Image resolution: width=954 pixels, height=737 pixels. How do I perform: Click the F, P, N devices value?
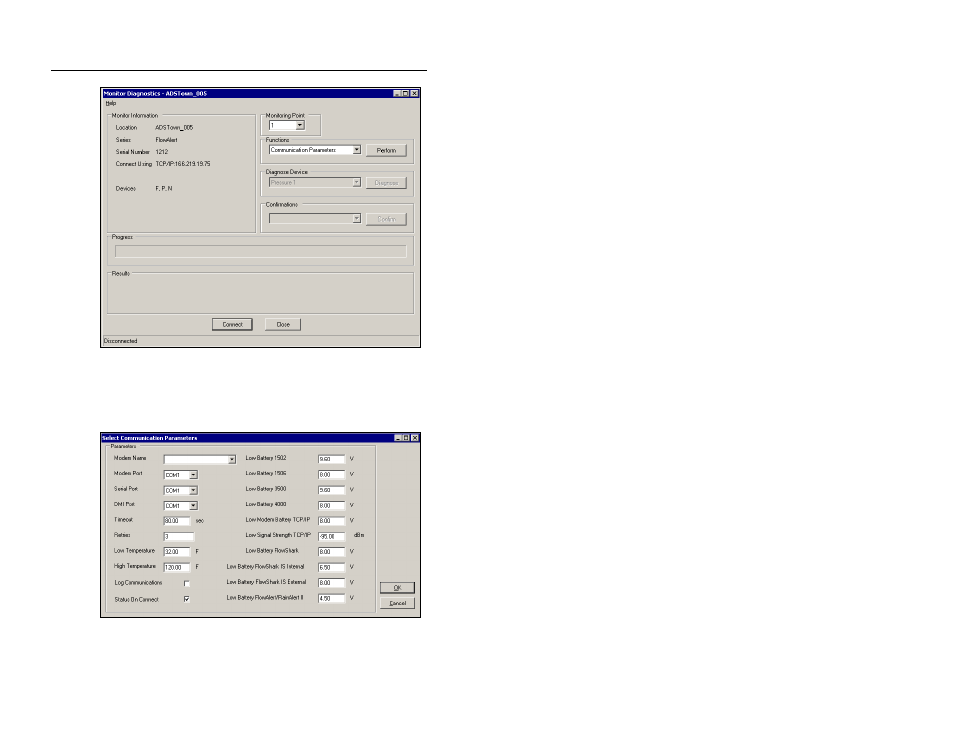(x=164, y=189)
